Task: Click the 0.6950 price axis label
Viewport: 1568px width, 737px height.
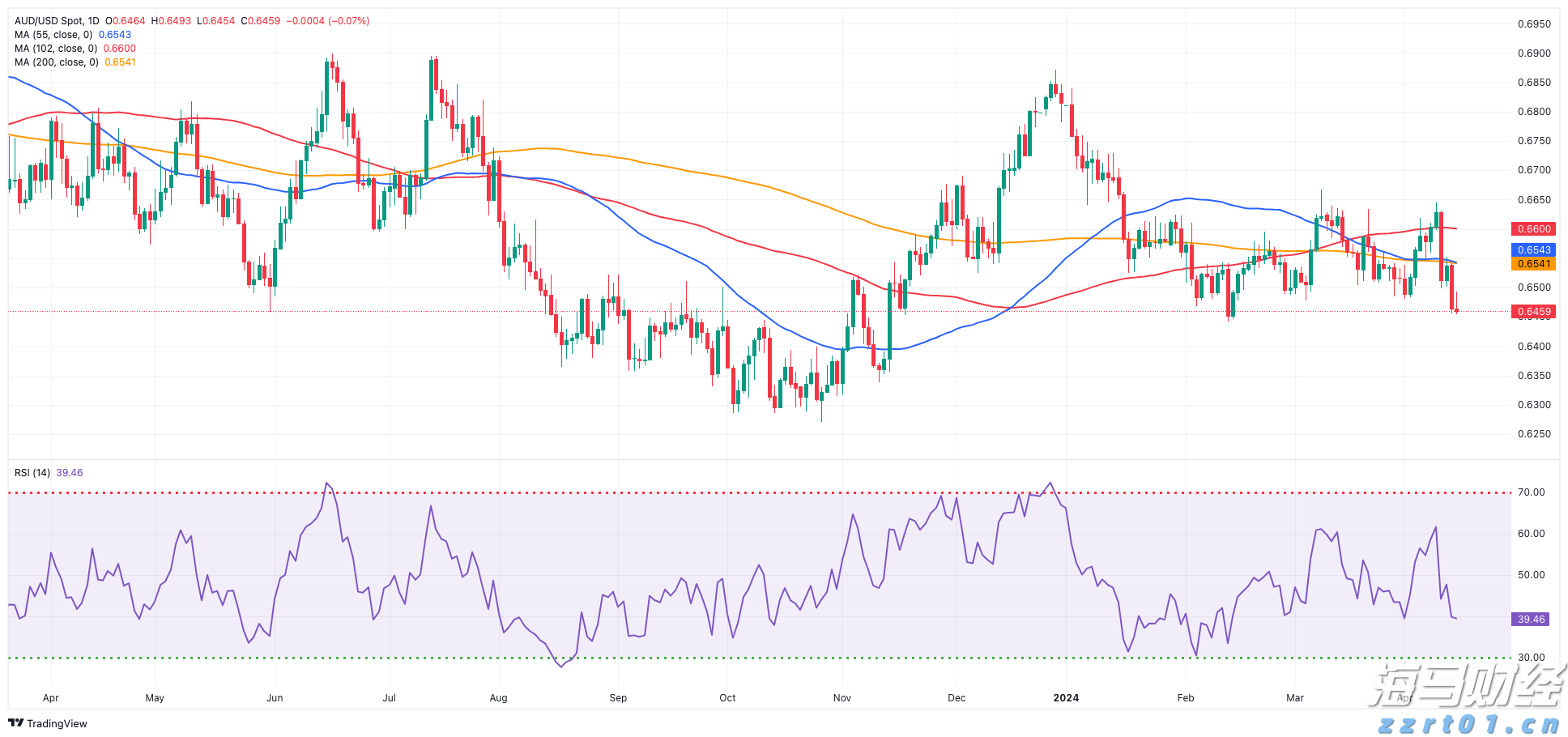Action: coord(1534,24)
